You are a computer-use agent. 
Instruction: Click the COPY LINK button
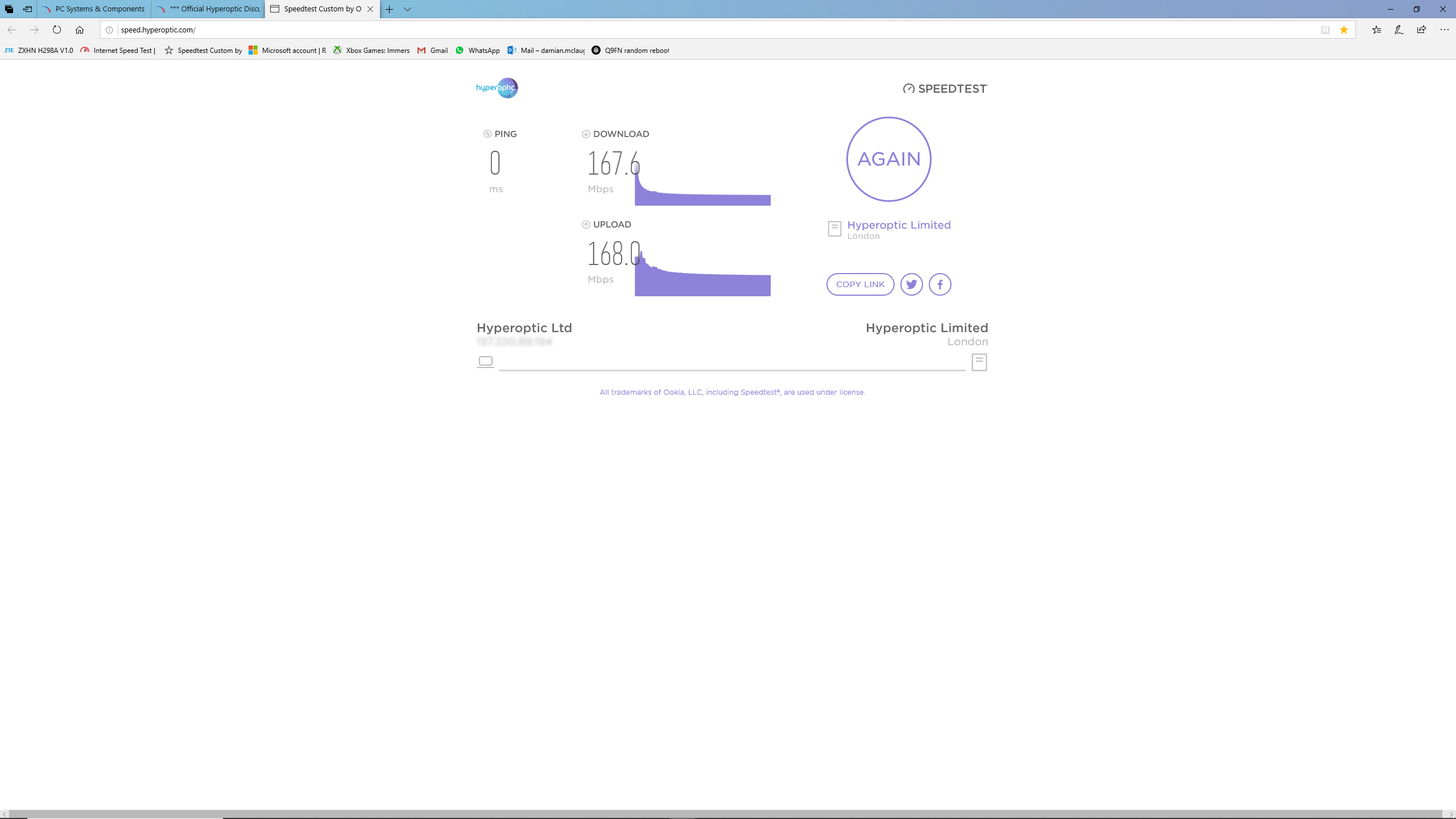[x=860, y=284]
